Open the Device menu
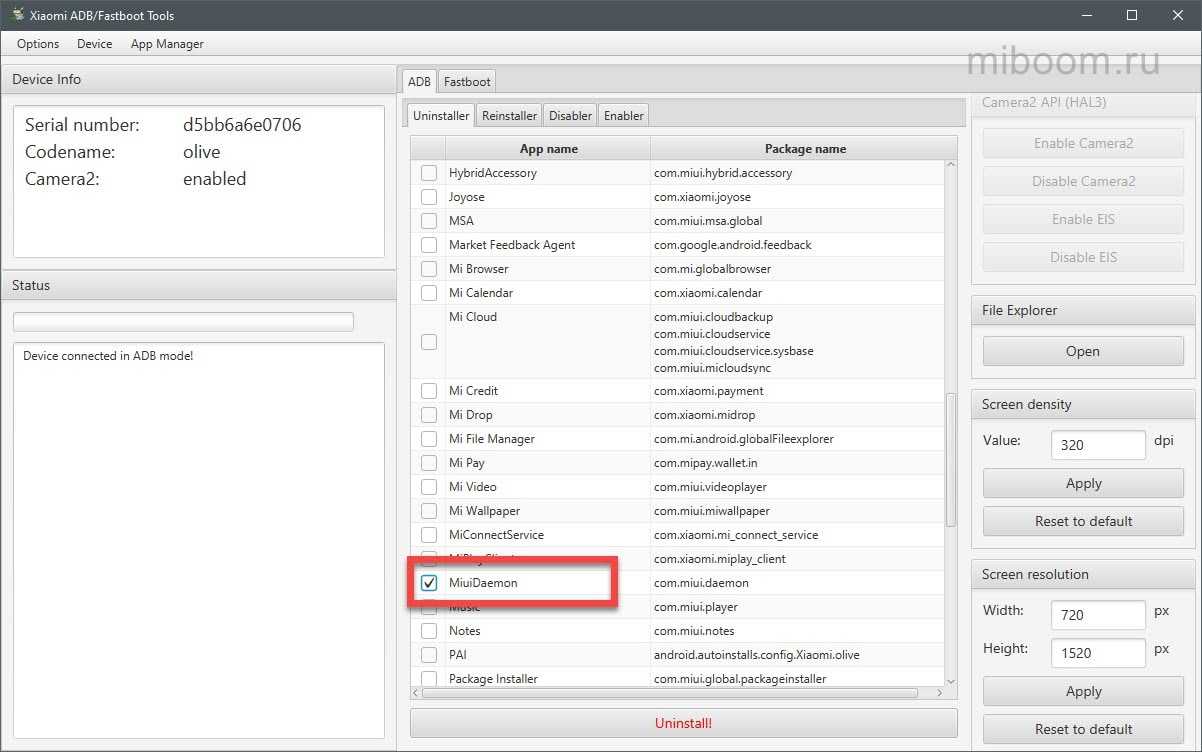1202x752 pixels. coord(95,44)
